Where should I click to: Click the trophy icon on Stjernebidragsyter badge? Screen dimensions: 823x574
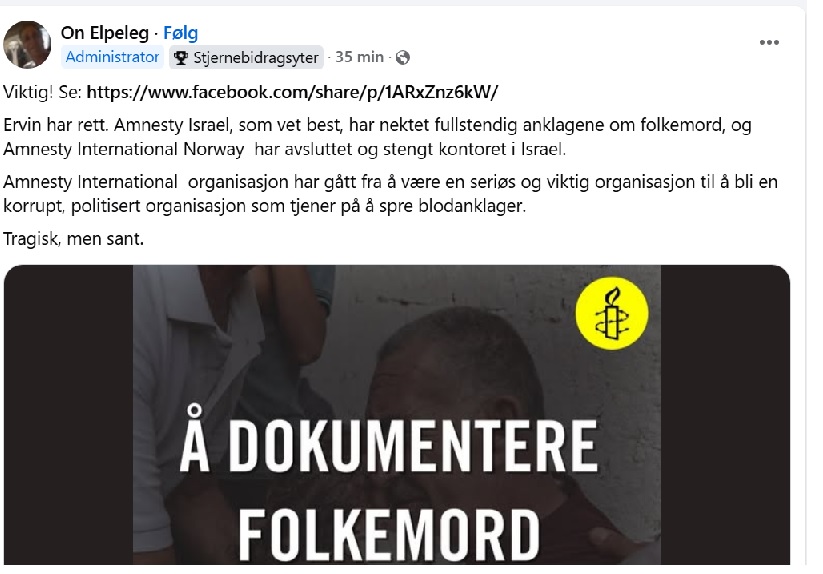coord(181,58)
